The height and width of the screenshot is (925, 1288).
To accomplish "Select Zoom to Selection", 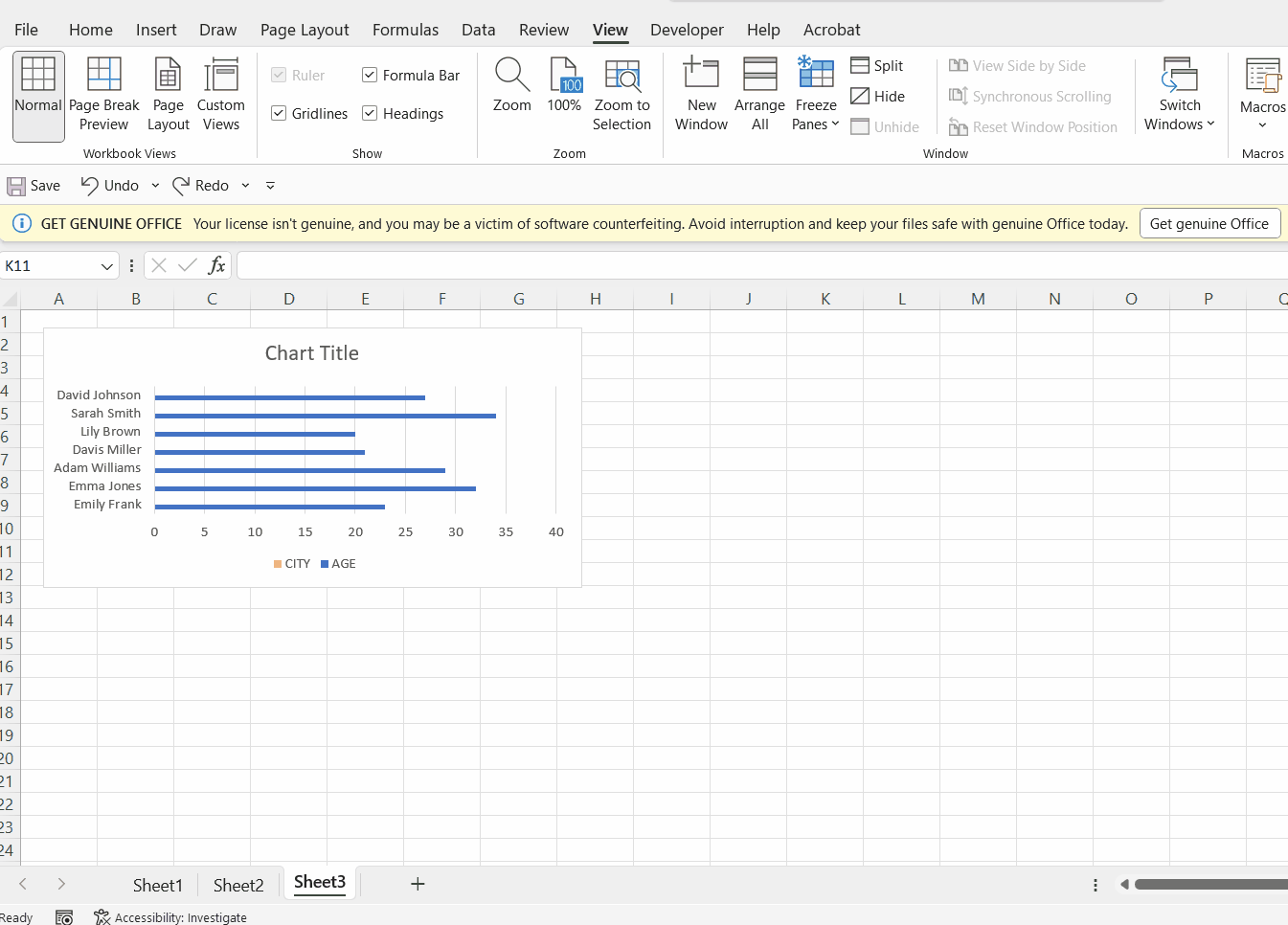I will [x=621, y=74].
